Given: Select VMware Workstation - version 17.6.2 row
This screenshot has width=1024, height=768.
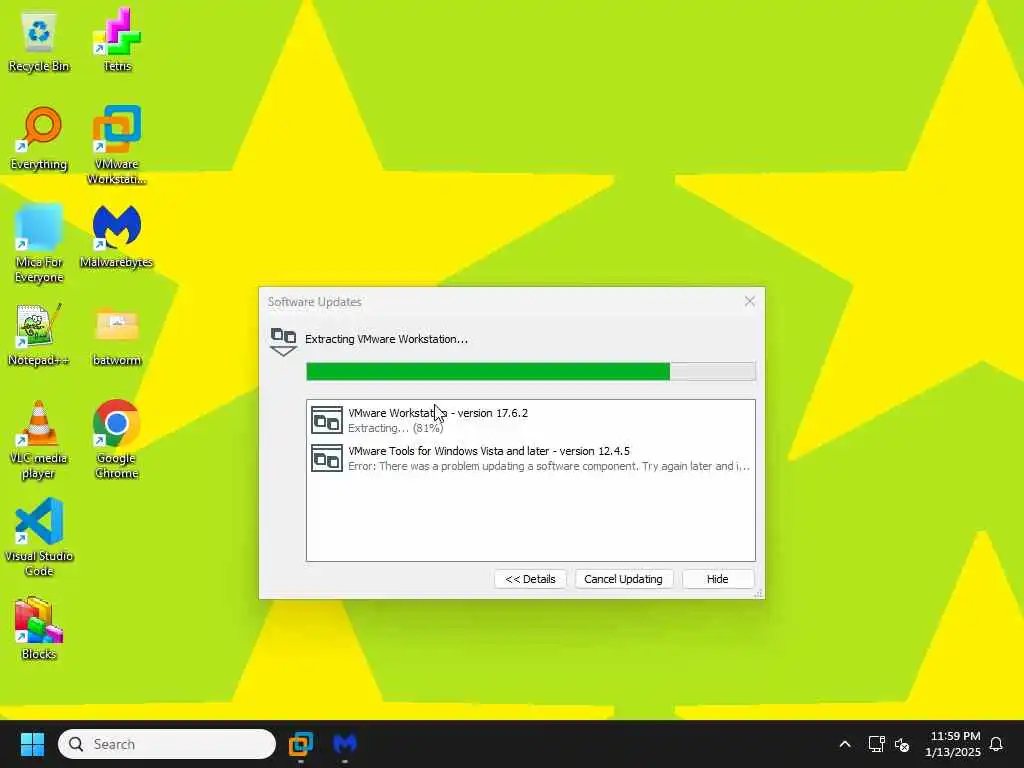Looking at the screenshot, I should coord(531,420).
